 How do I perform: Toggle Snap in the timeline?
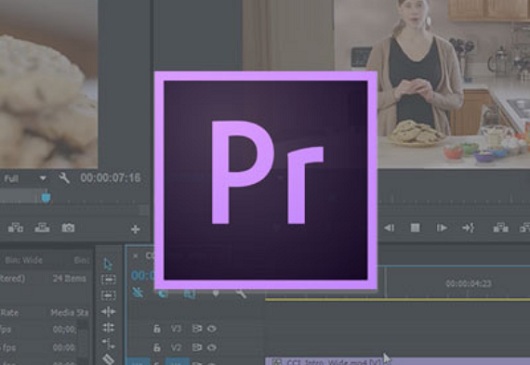click(x=163, y=293)
